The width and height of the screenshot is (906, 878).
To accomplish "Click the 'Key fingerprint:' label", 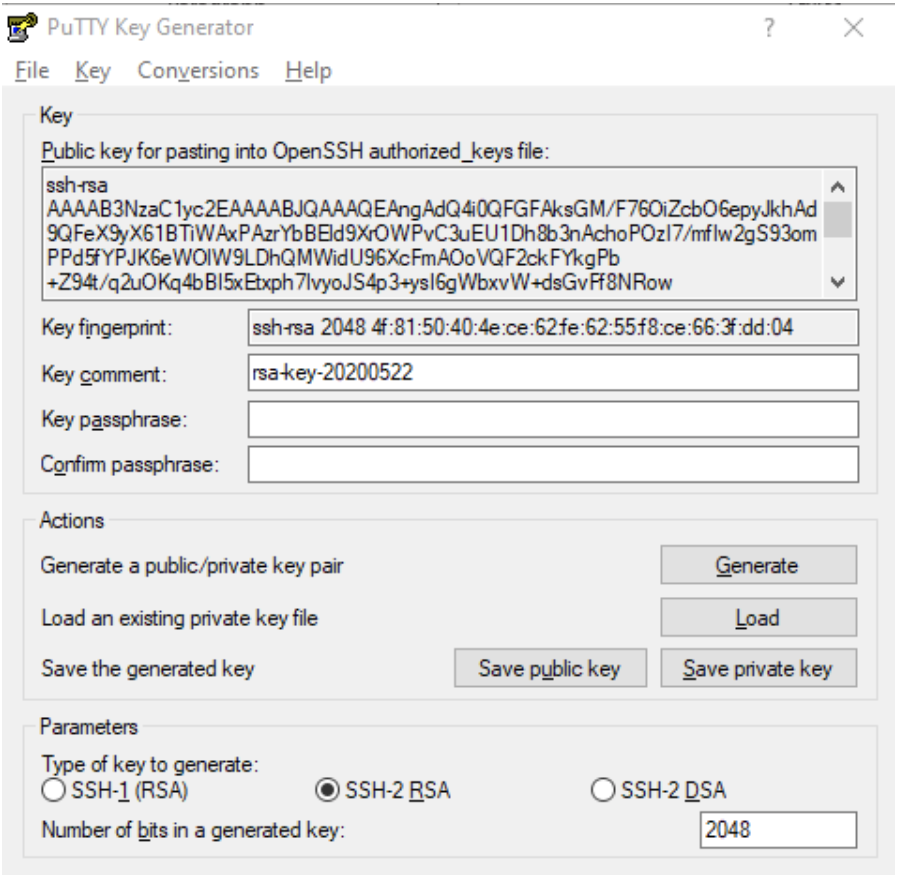I will tap(107, 328).
